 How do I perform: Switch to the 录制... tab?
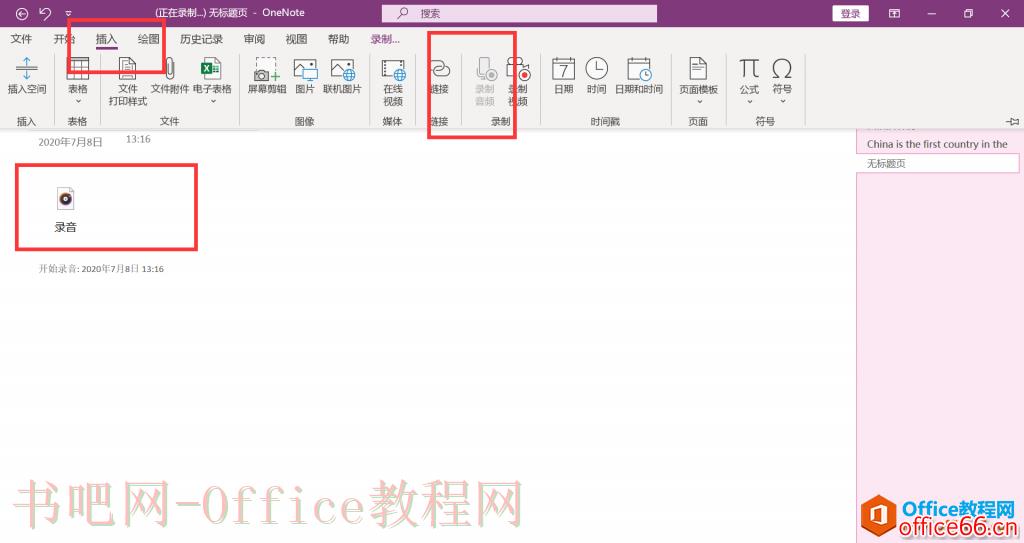[x=385, y=39]
